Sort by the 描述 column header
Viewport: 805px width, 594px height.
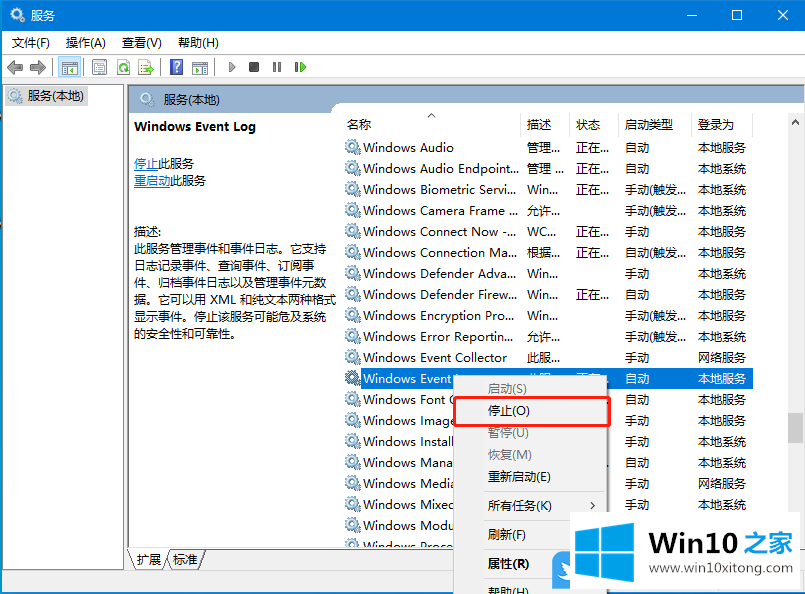coord(545,124)
